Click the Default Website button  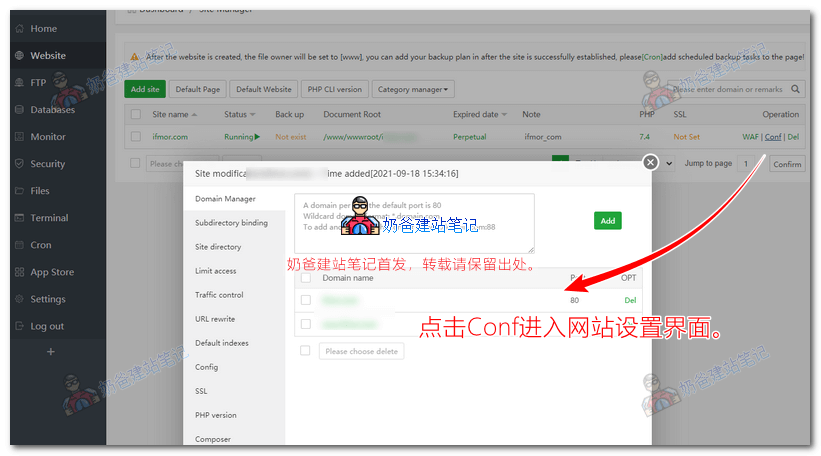tap(263, 90)
